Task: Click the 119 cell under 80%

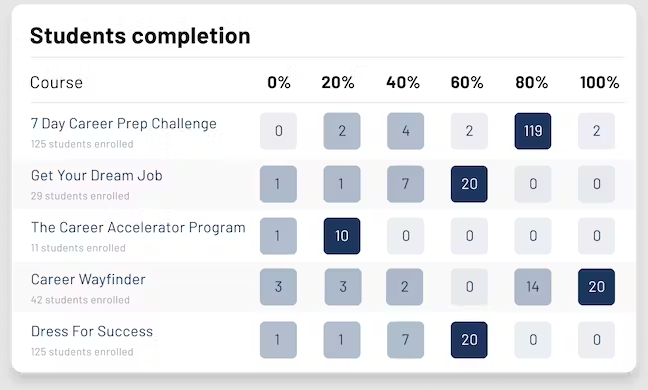Action: tap(533, 131)
